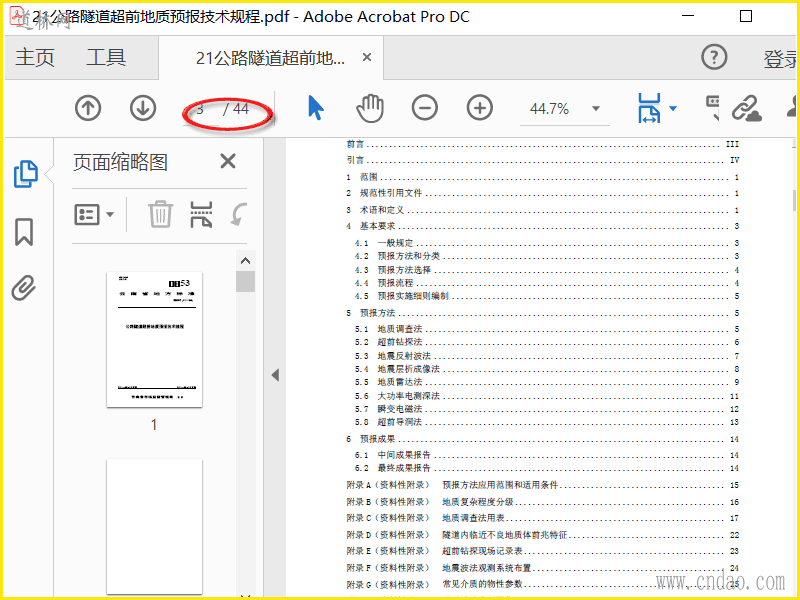
Task: Click the 附录 A 预报方法应用范围 entry
Action: tap(542, 485)
